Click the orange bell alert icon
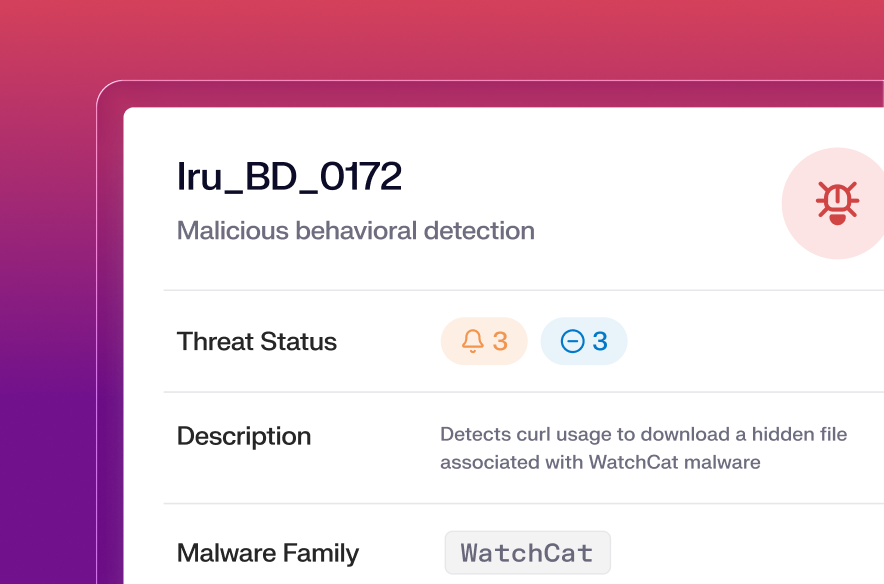This screenshot has width=884, height=584. (x=472, y=341)
